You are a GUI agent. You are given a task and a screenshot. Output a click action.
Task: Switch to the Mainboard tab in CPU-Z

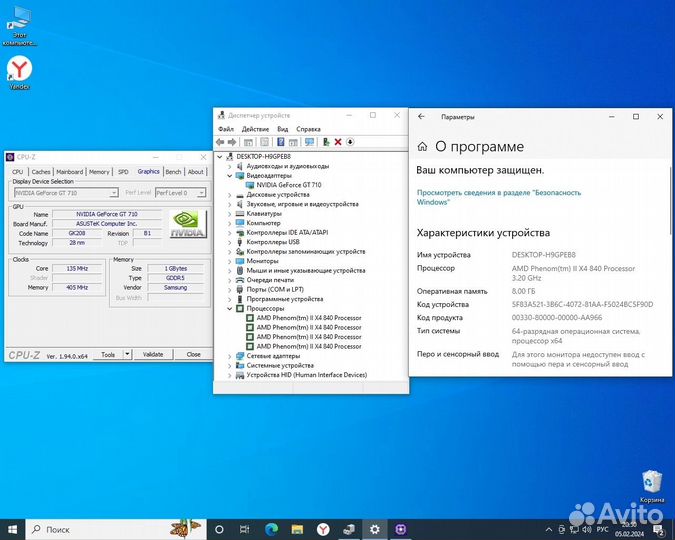point(70,172)
